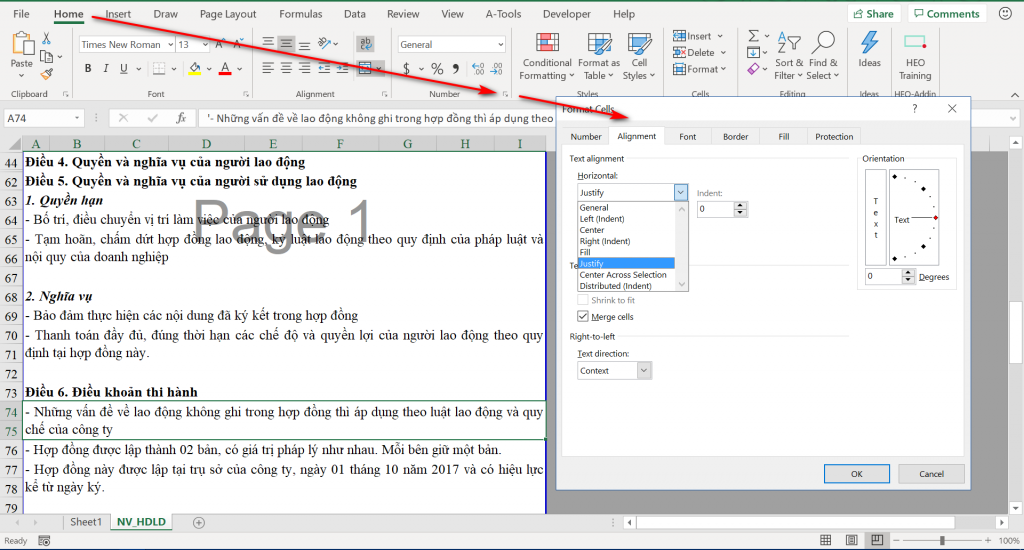Viewport: 1024px width, 550px height.
Task: Open the Text direction Context dropdown
Action: coord(643,370)
